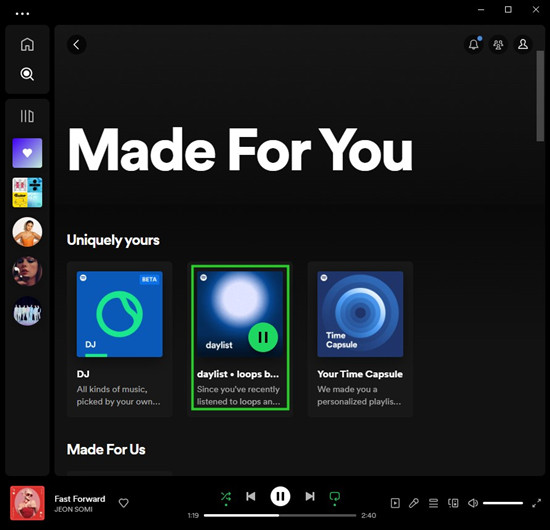The height and width of the screenshot is (530, 550).
Task: Click the 2:40 track duration label
Action: point(369,516)
